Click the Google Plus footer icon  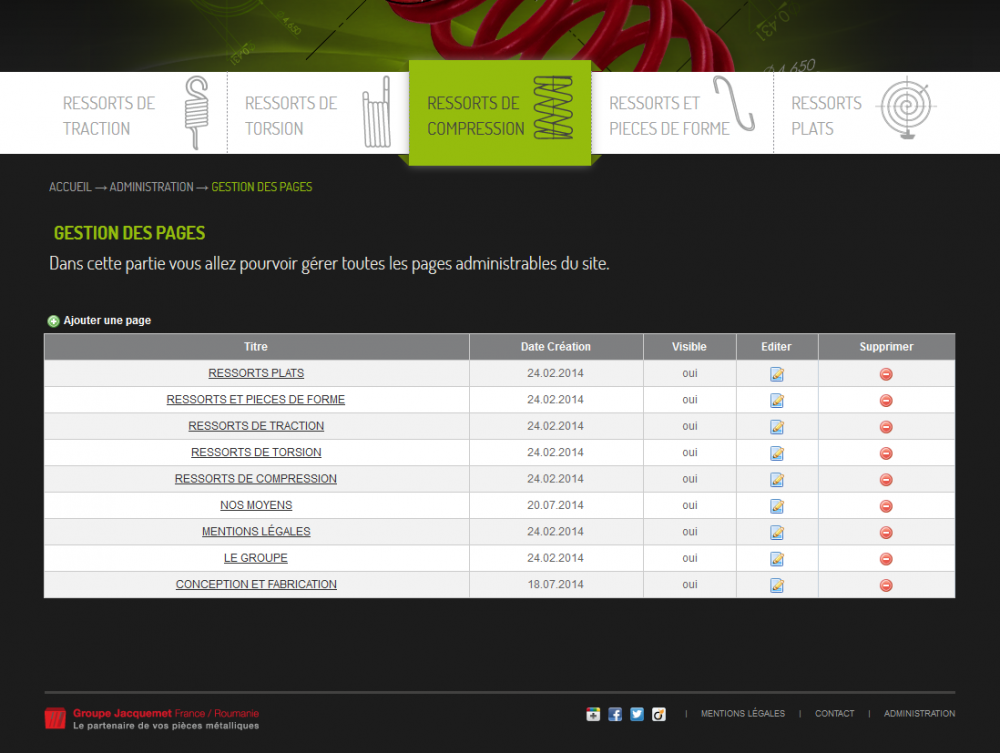tap(593, 714)
